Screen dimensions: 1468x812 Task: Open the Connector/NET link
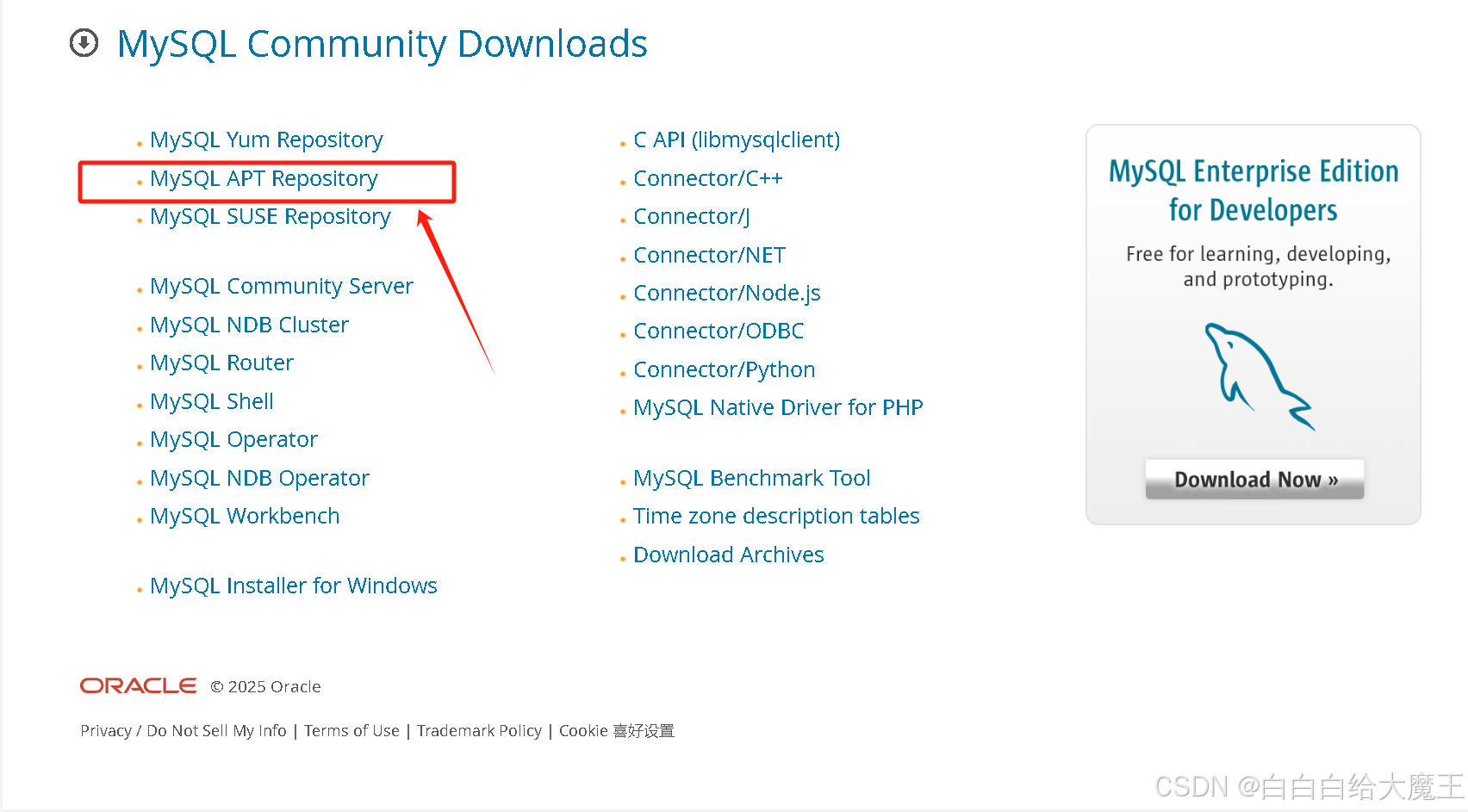click(x=709, y=255)
